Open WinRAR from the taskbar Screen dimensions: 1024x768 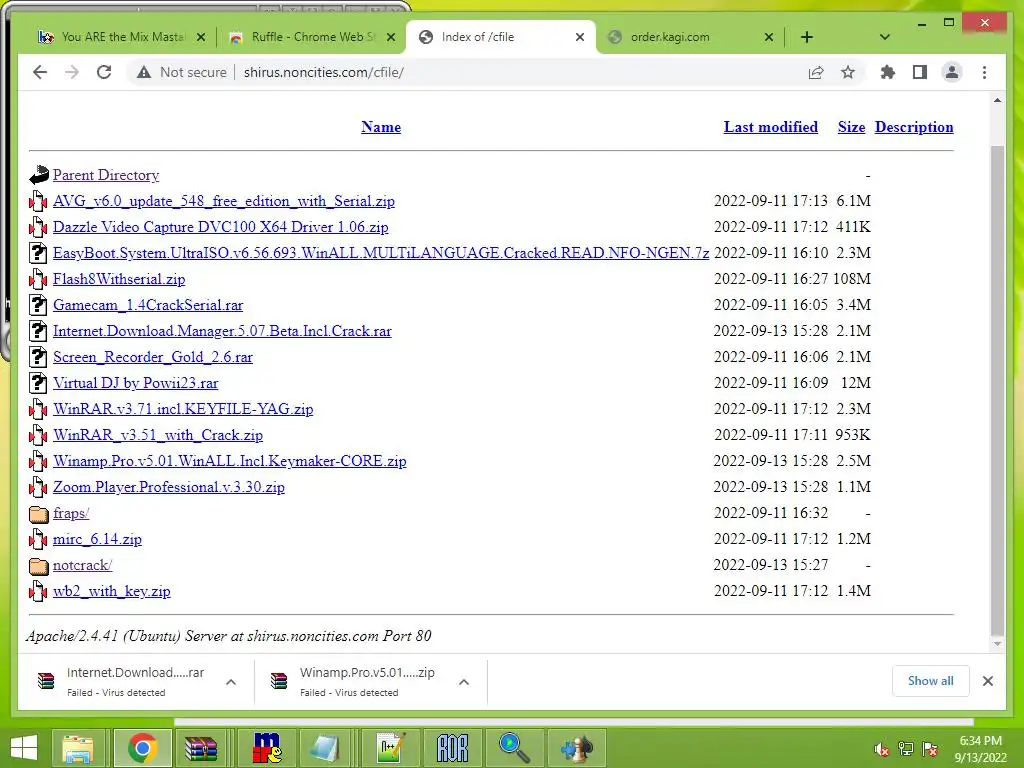[201, 748]
